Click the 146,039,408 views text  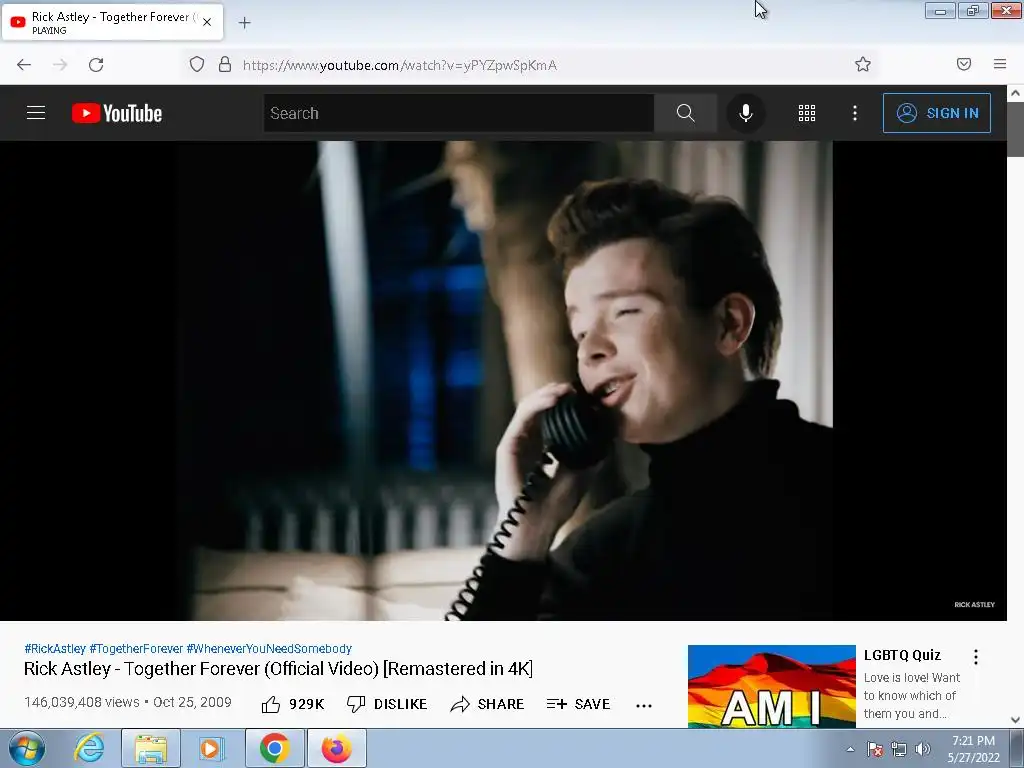pyautogui.click(x=82, y=702)
